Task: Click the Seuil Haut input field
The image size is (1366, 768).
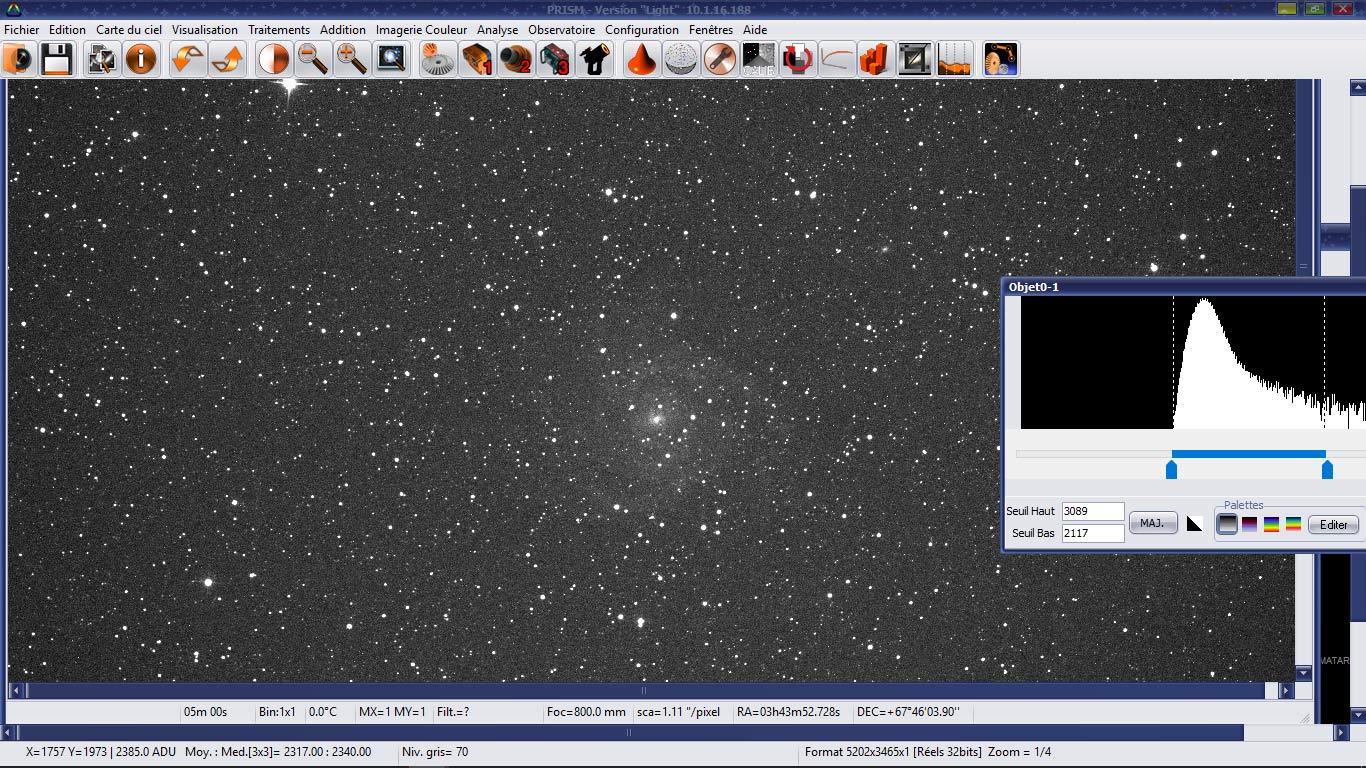Action: pos(1092,511)
